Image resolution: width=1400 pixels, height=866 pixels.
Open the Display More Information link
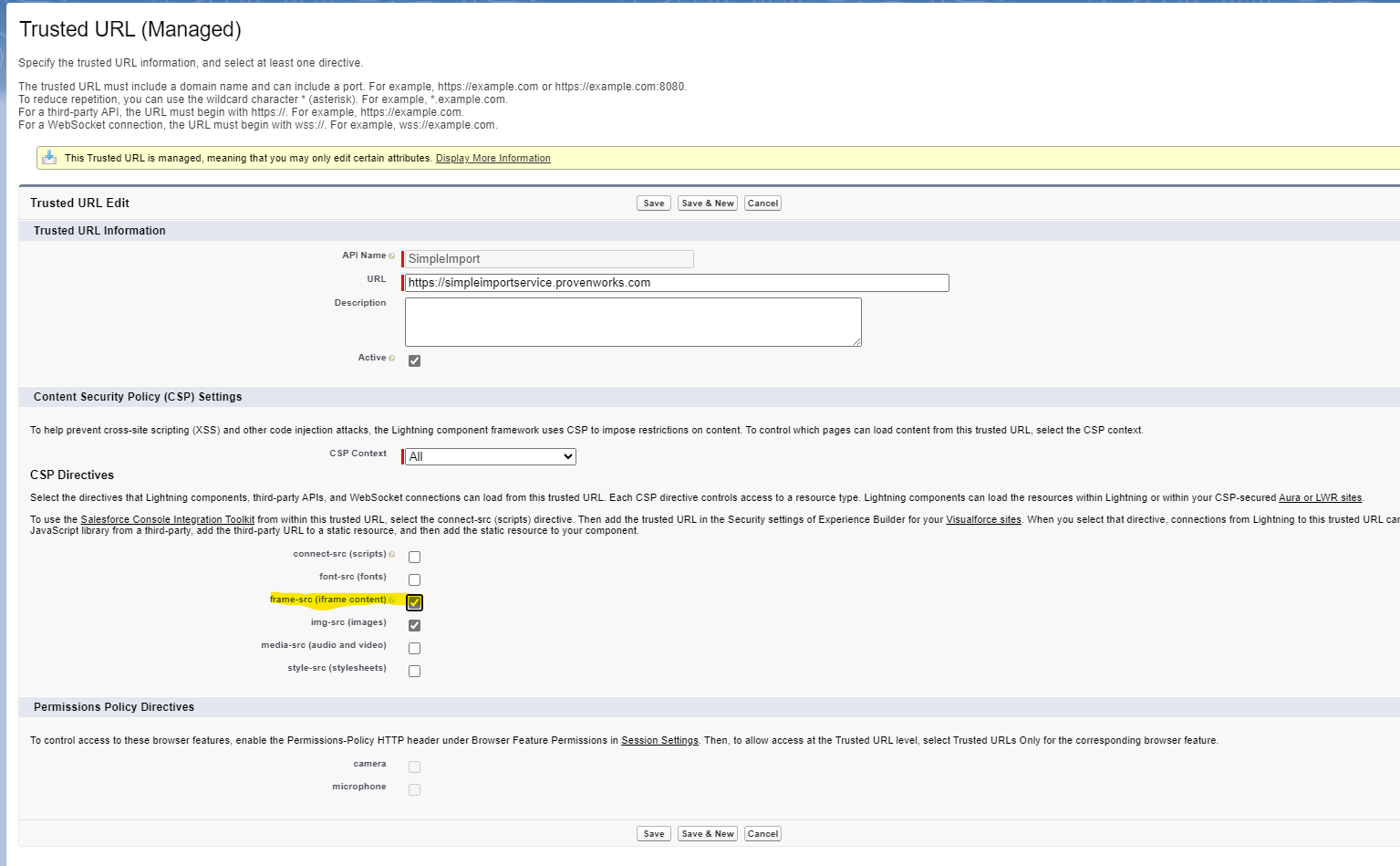[x=493, y=158]
